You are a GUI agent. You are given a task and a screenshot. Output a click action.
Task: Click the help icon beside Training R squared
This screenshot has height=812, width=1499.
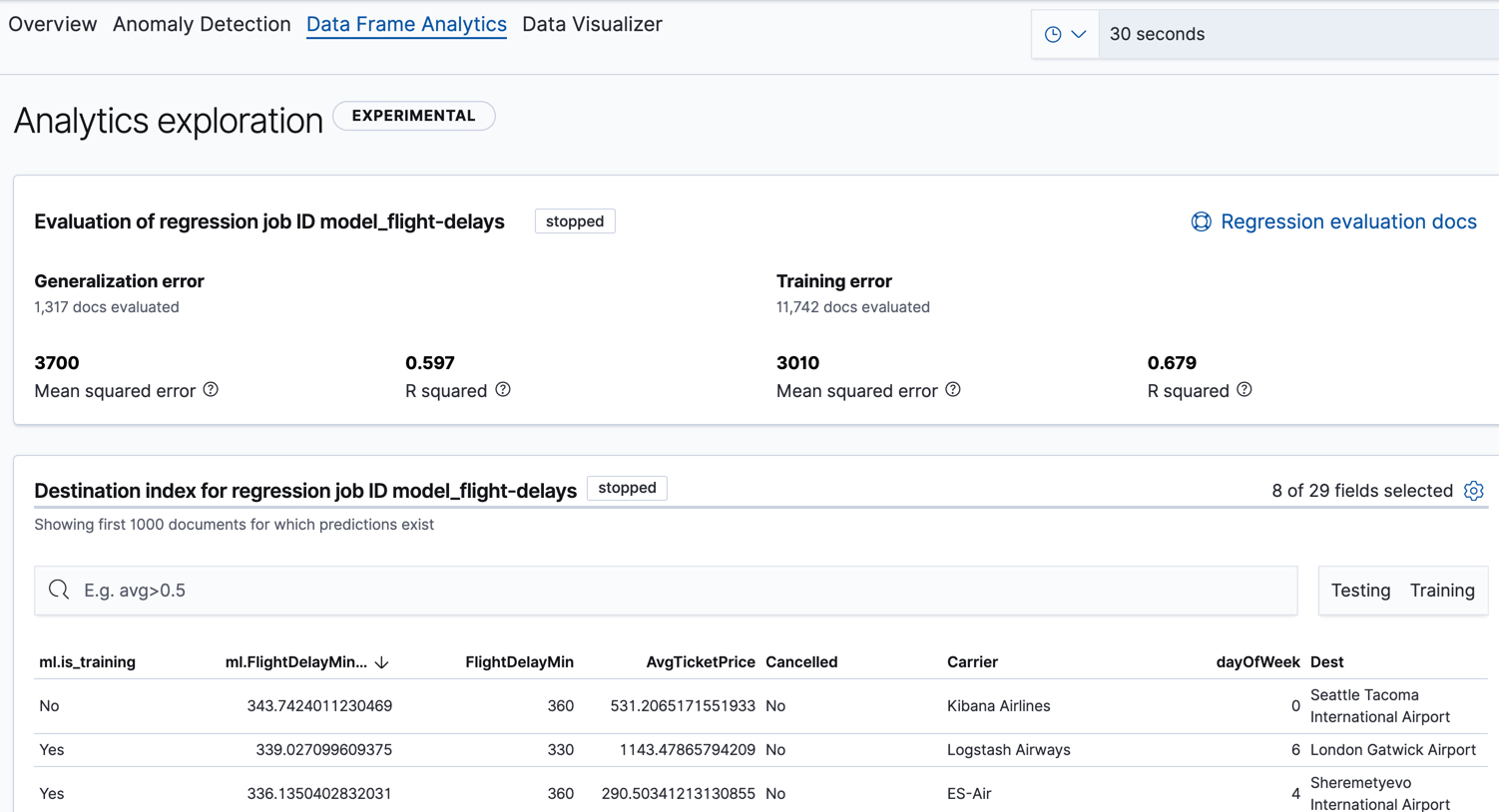click(x=1245, y=390)
